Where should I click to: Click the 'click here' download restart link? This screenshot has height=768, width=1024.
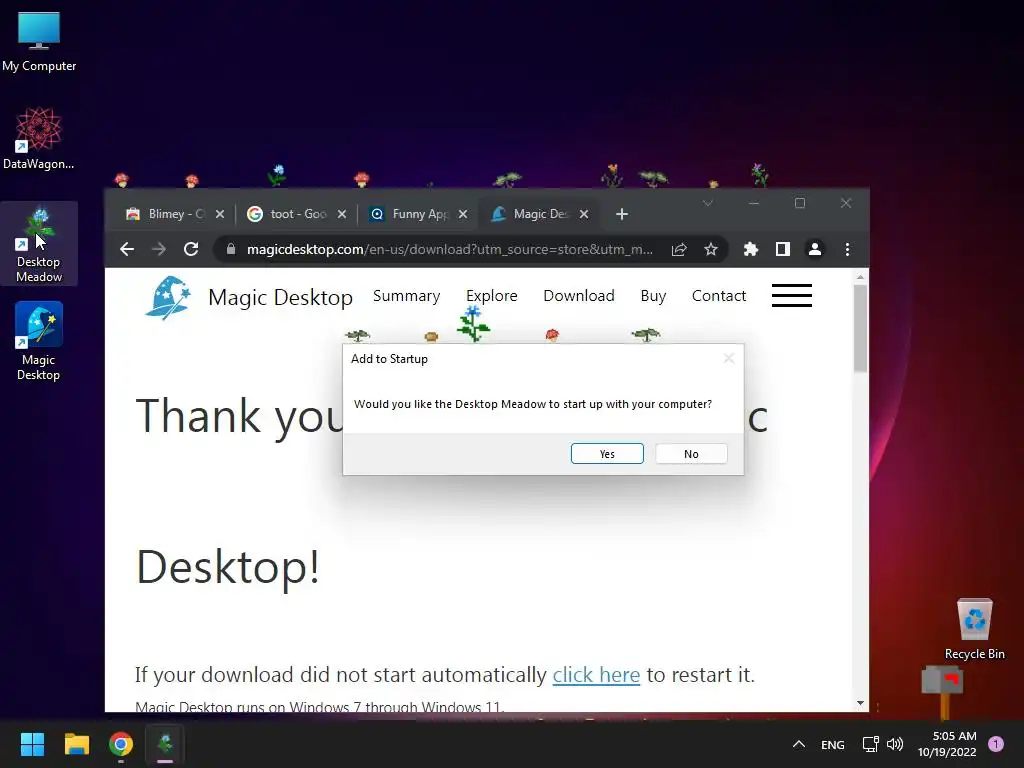(x=596, y=675)
